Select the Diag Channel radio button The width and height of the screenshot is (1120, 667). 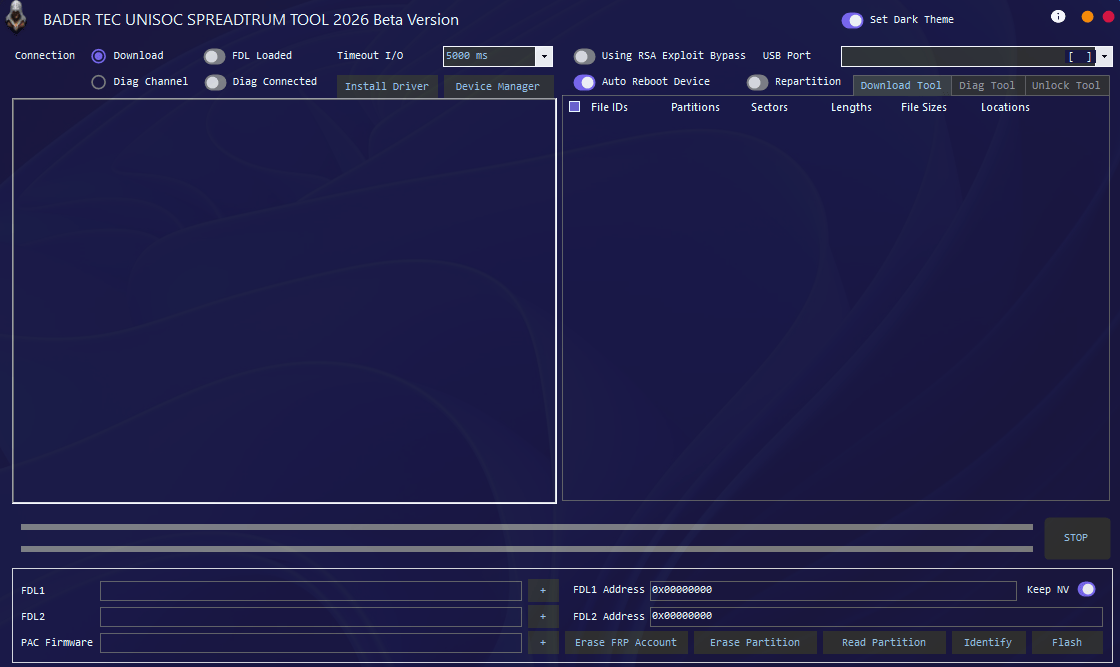point(98,82)
